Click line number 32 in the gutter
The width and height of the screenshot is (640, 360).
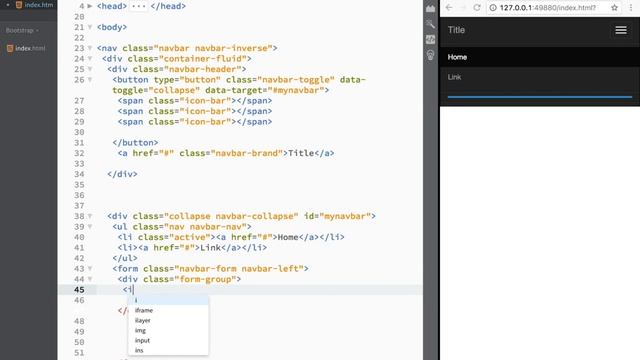[x=79, y=153]
